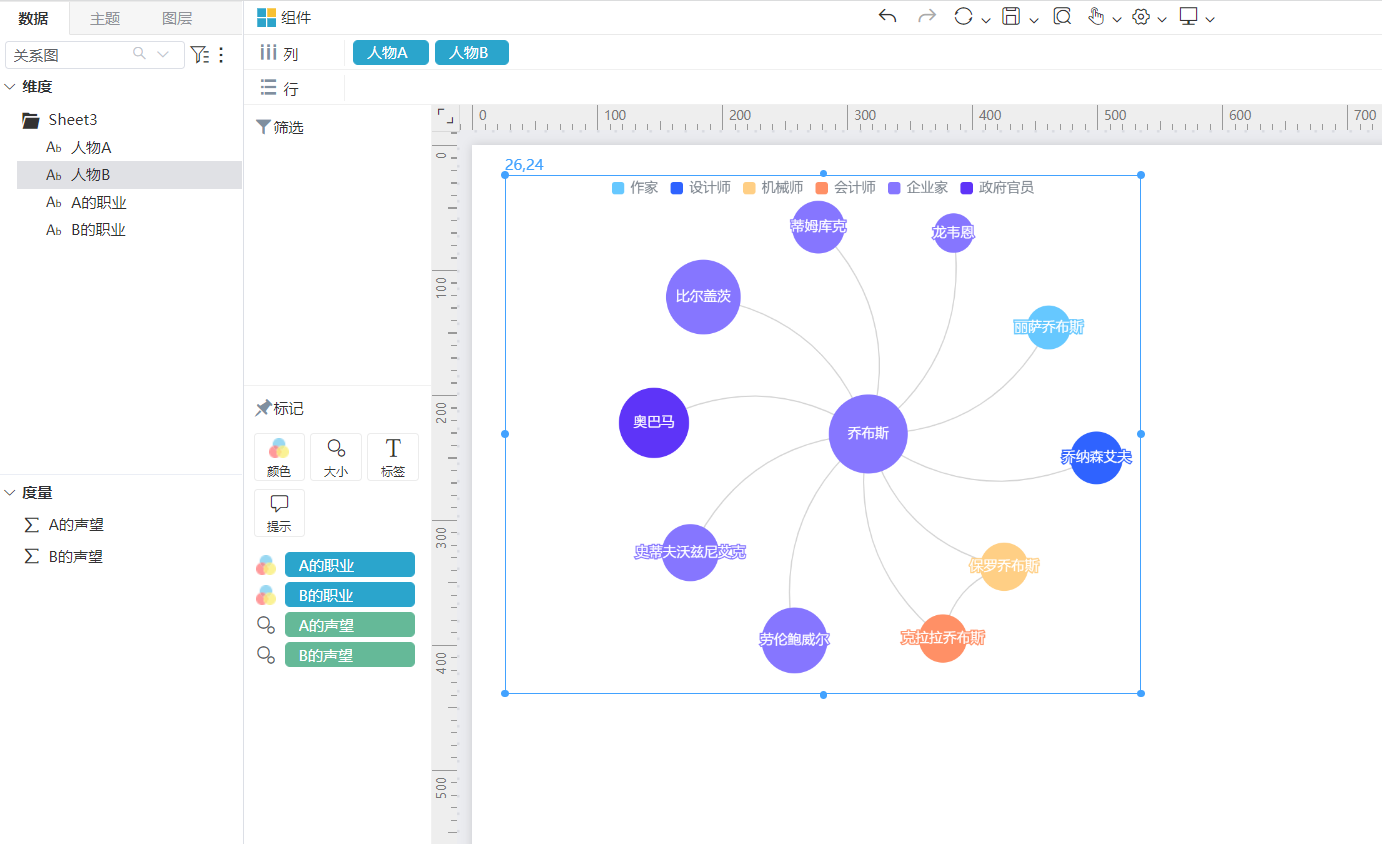This screenshot has height=844, width=1382.
Task: Click the monitor display icon
Action: click(1189, 16)
